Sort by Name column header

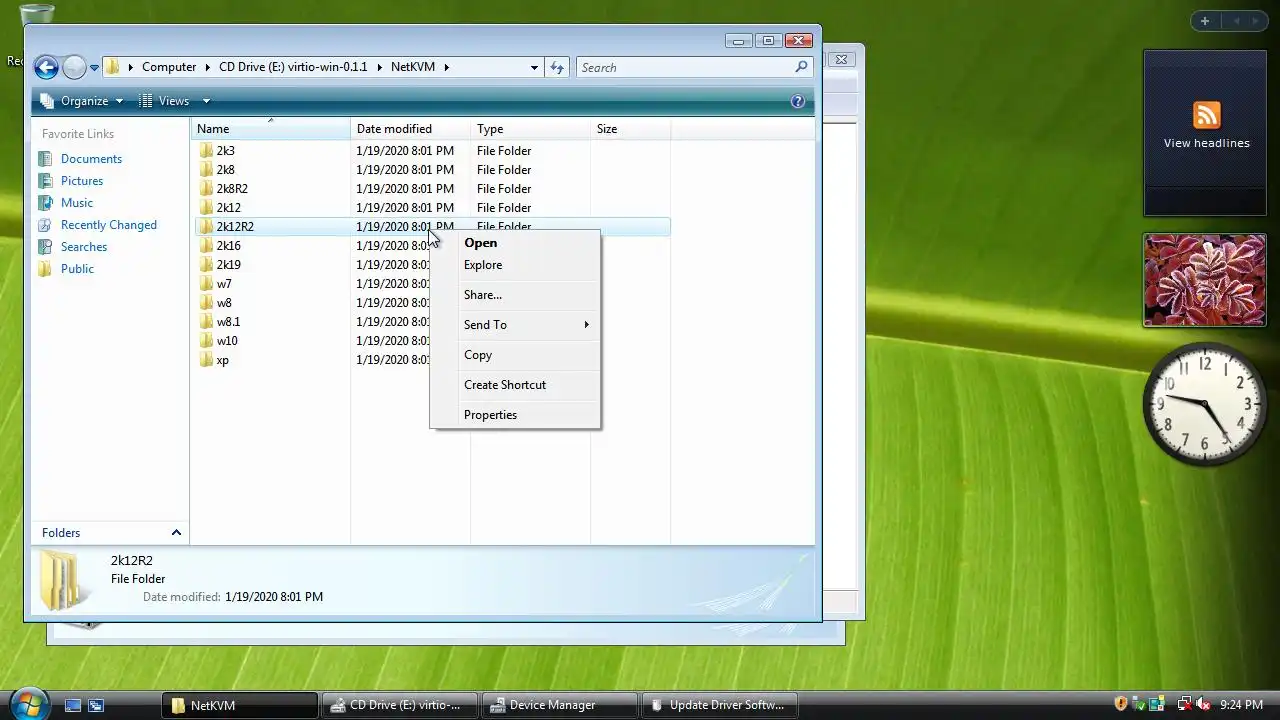270,129
